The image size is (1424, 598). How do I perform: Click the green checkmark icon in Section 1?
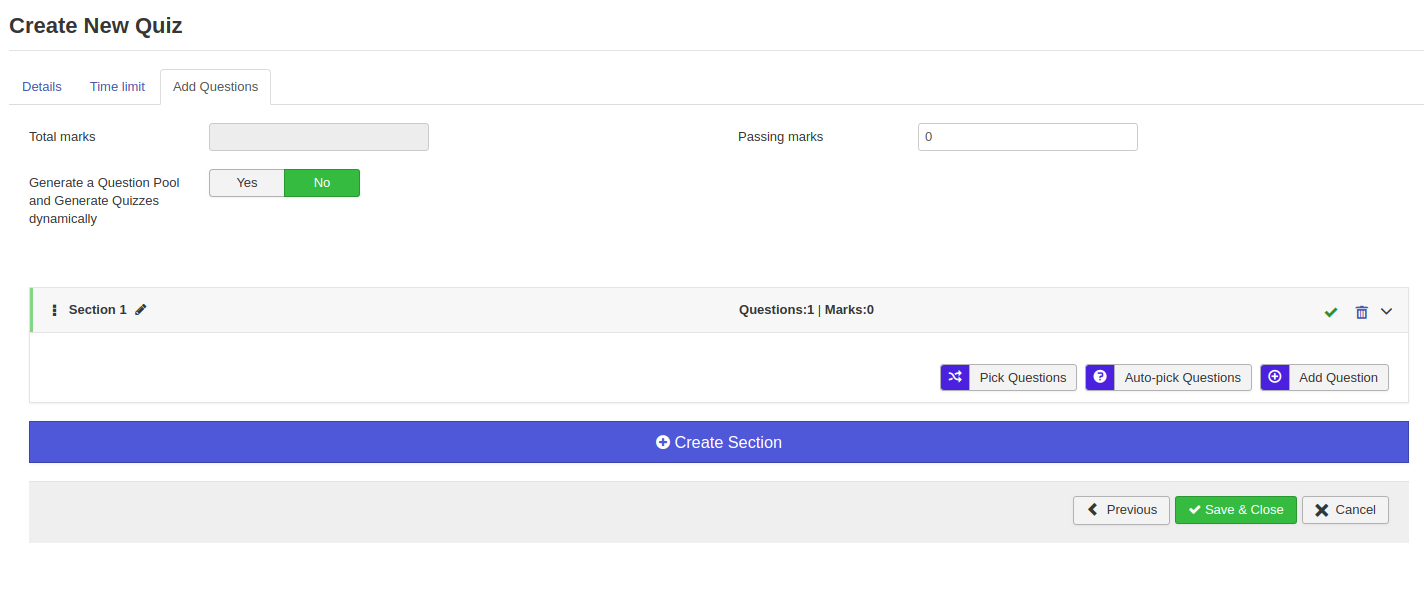[x=1330, y=312]
